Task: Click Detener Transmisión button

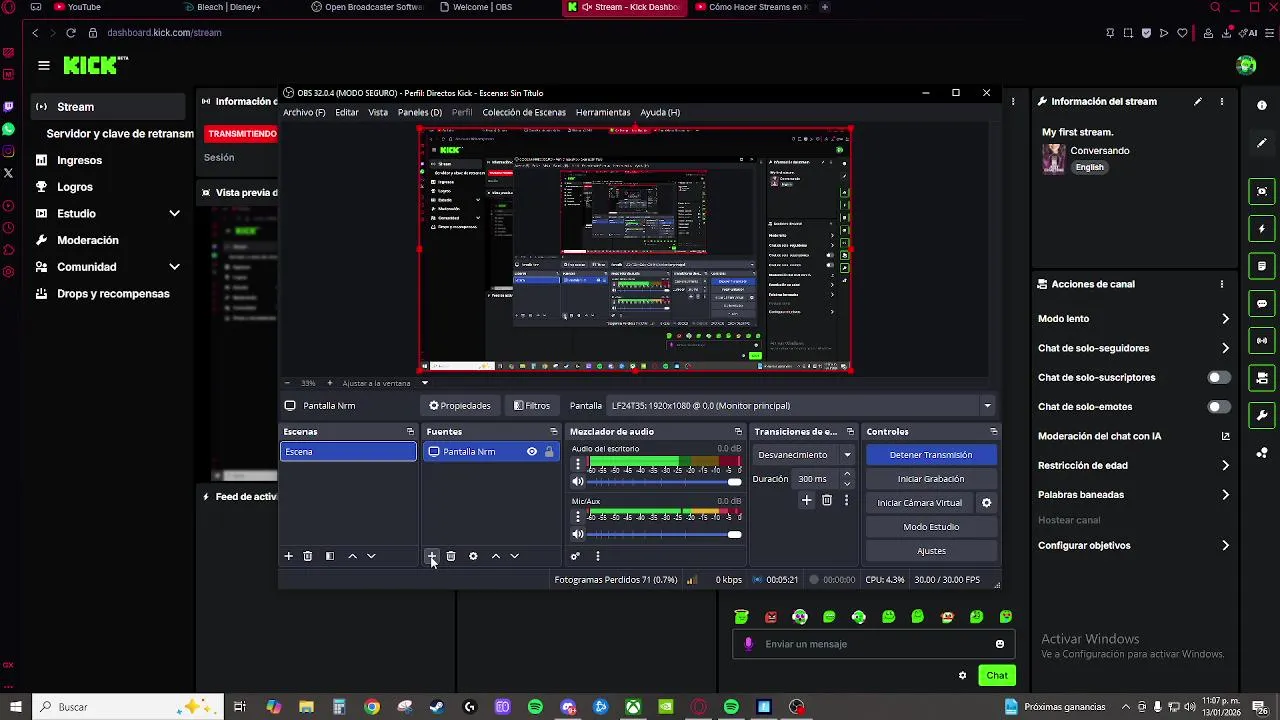Action: click(931, 455)
